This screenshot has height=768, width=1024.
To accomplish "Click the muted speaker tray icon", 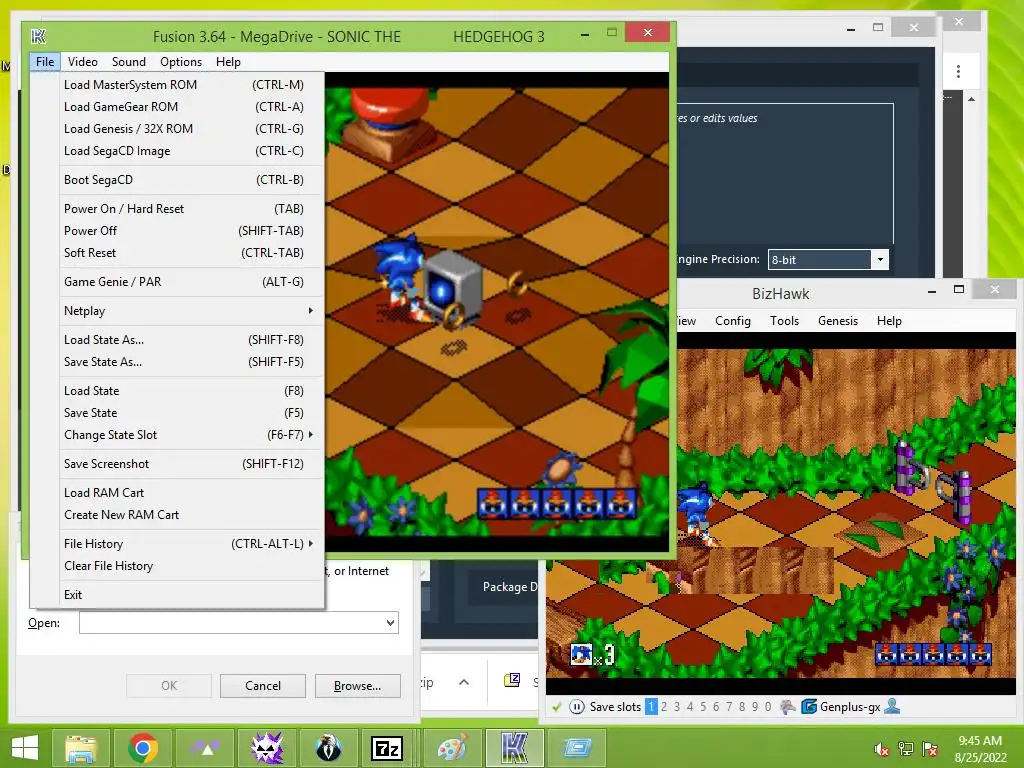I will (882, 750).
